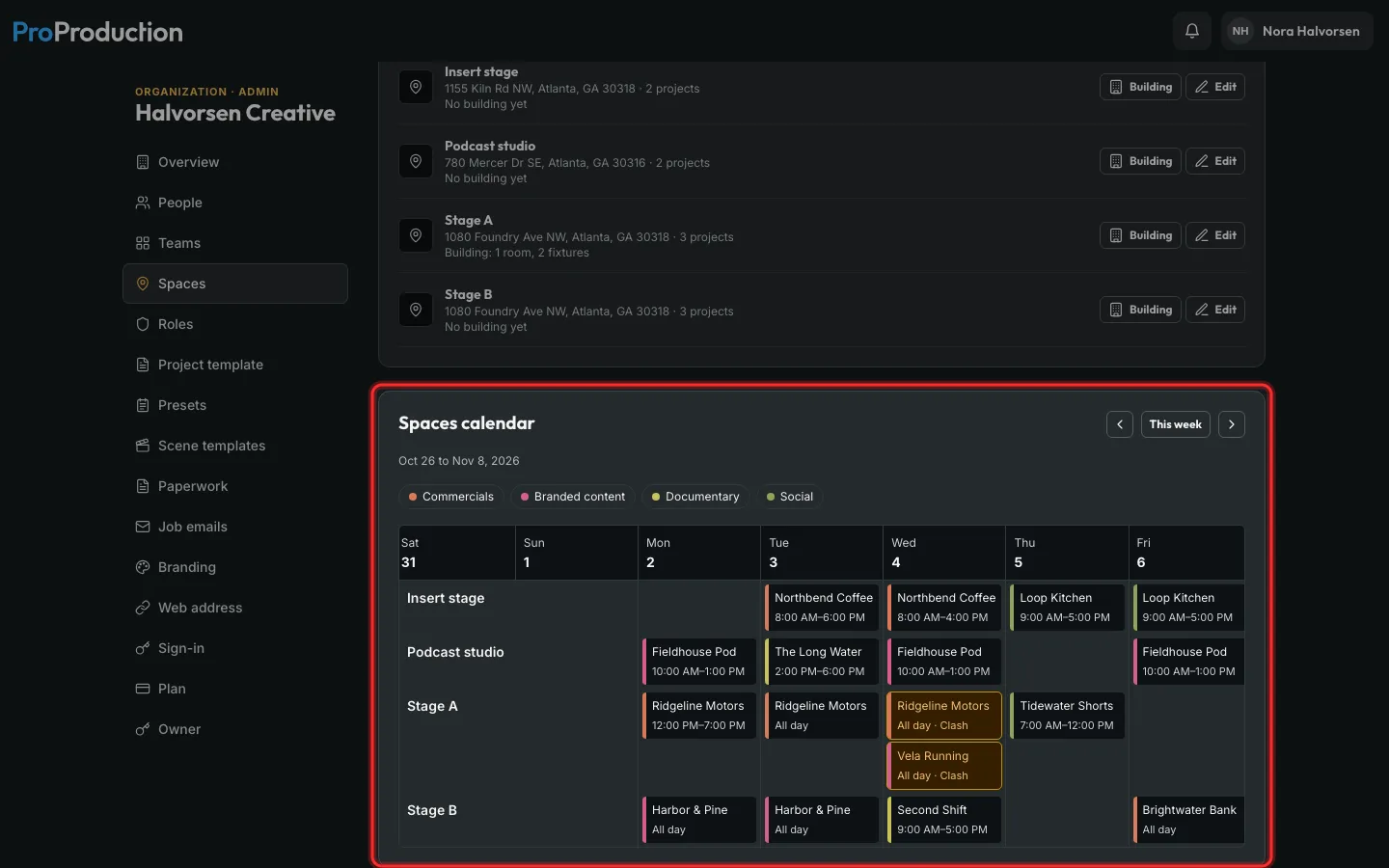Open The Long Water booking on Tuesday

pos(822,662)
